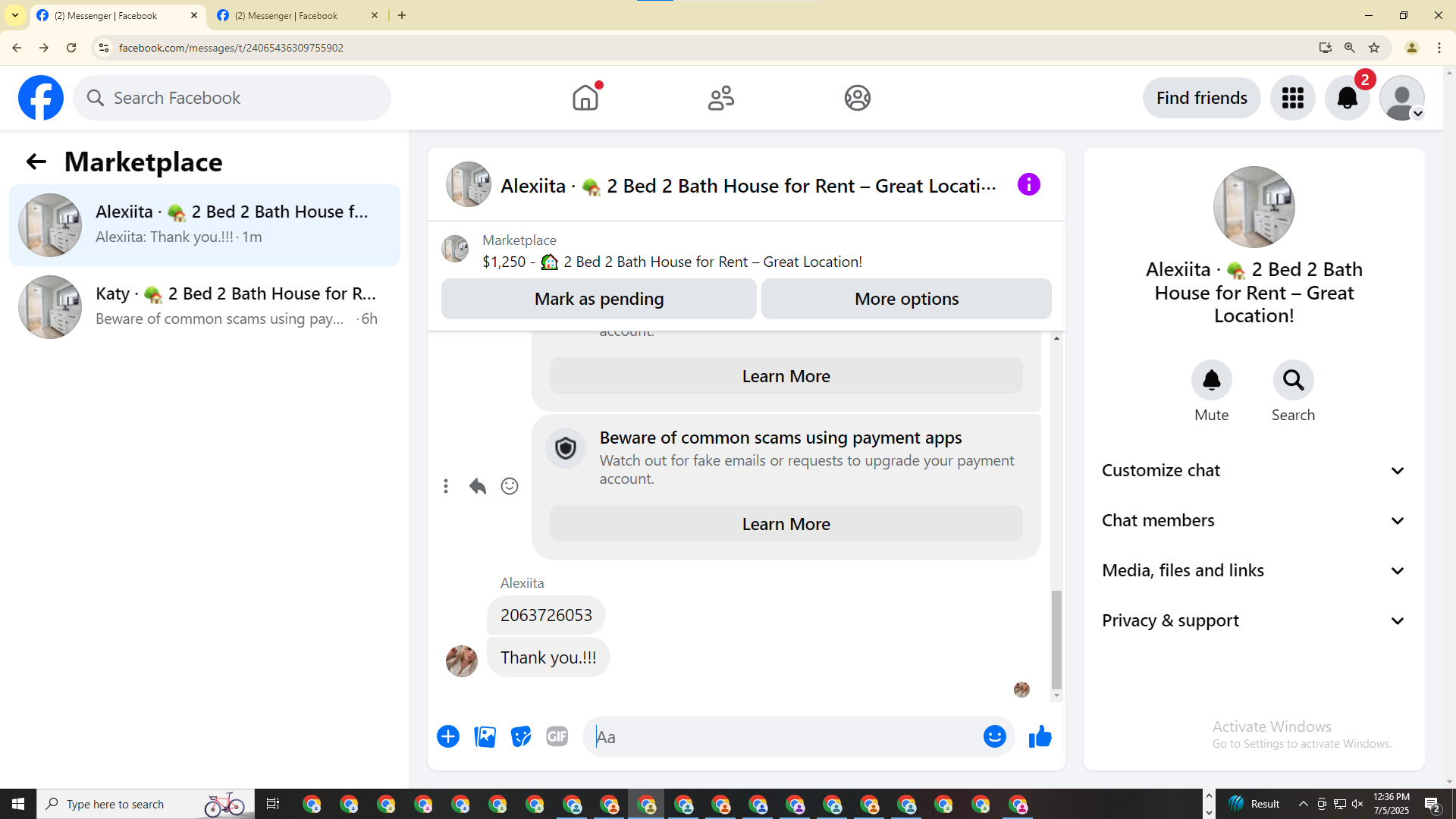Viewport: 1456px width, 819px height.
Task: Click the Facebook Home icon
Action: pyautogui.click(x=585, y=98)
